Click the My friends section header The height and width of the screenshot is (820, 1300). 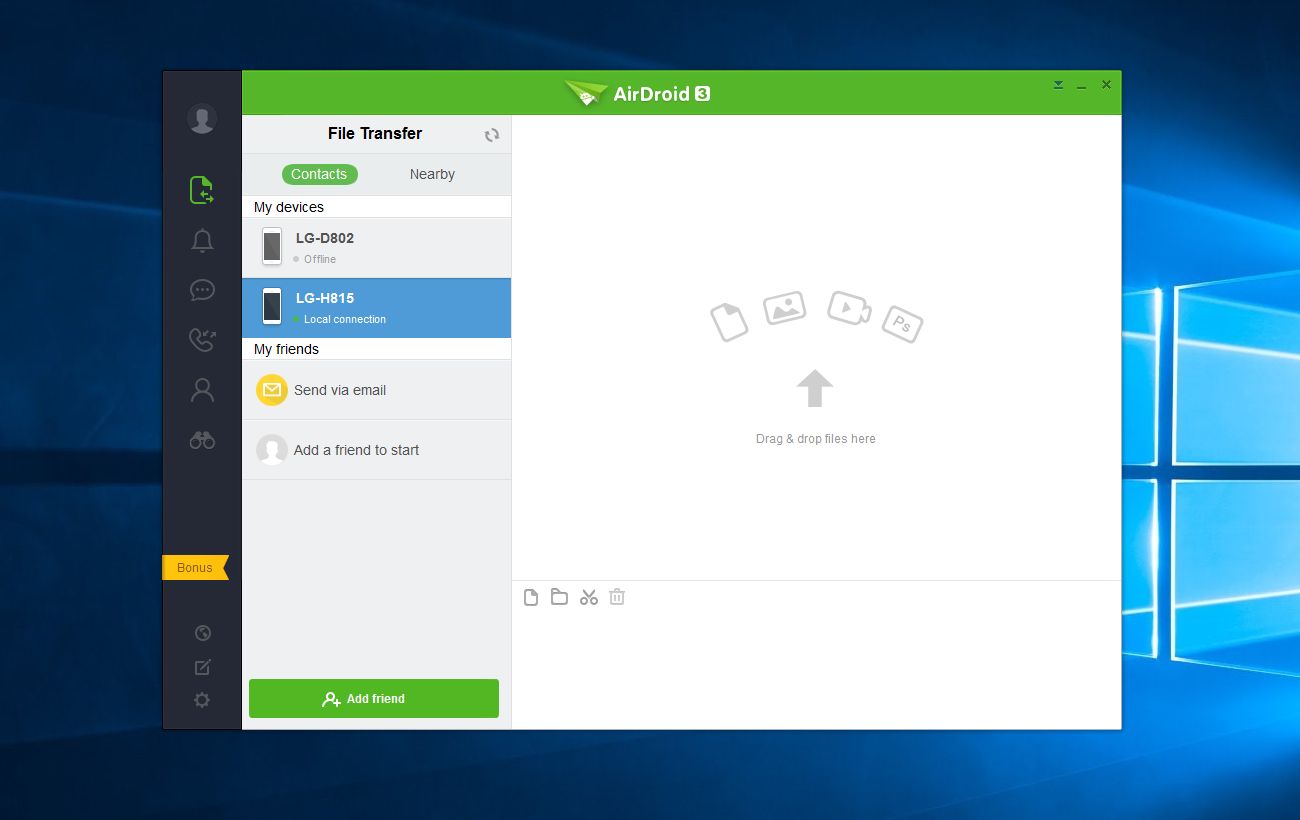coord(376,349)
